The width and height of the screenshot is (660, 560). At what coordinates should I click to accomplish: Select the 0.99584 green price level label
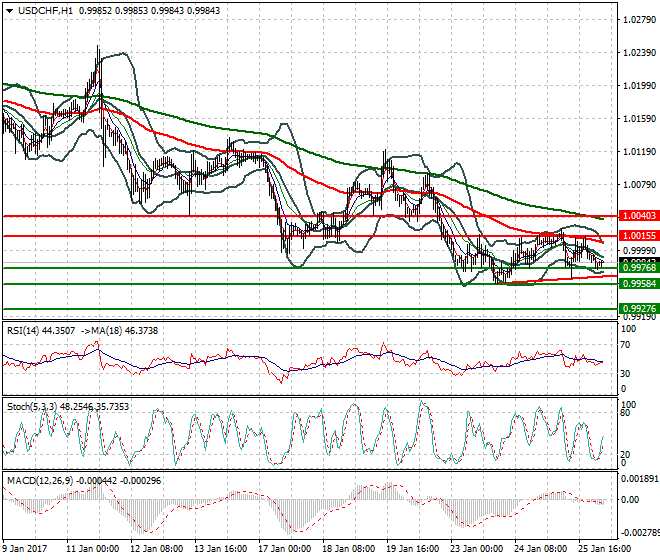(x=639, y=283)
